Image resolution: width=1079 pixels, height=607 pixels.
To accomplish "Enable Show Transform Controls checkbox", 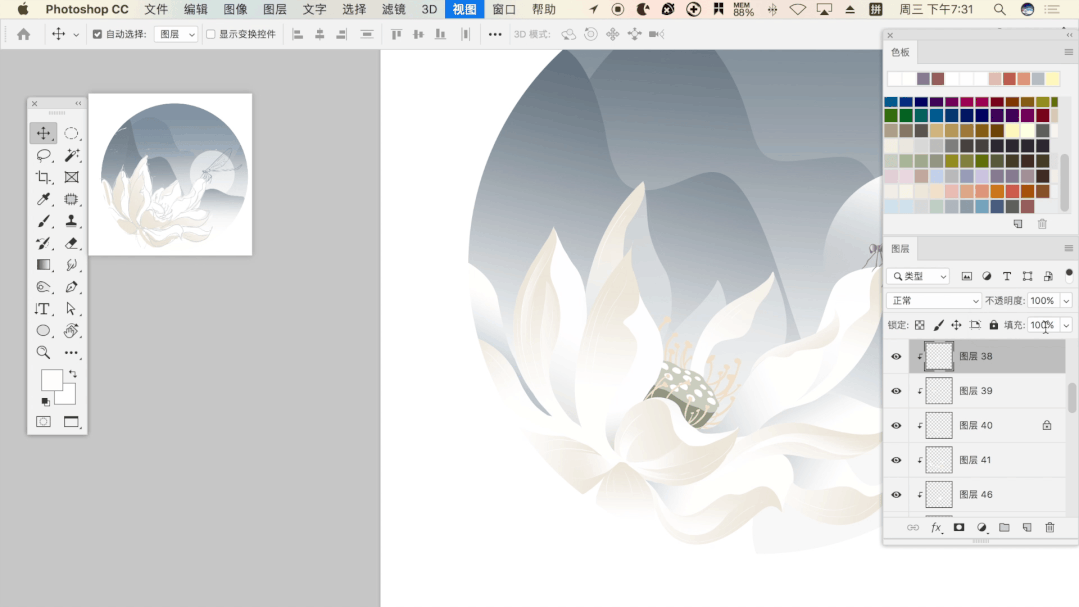I will (211, 34).
